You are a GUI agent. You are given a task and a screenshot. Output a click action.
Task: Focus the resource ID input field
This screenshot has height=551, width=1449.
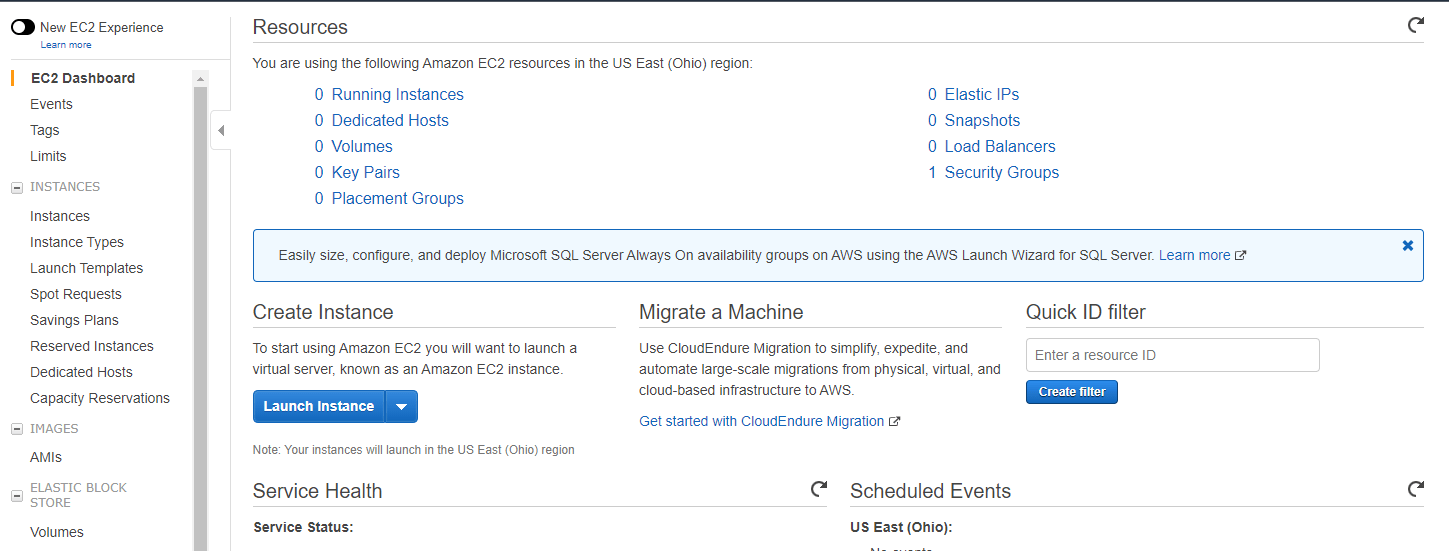click(1172, 355)
